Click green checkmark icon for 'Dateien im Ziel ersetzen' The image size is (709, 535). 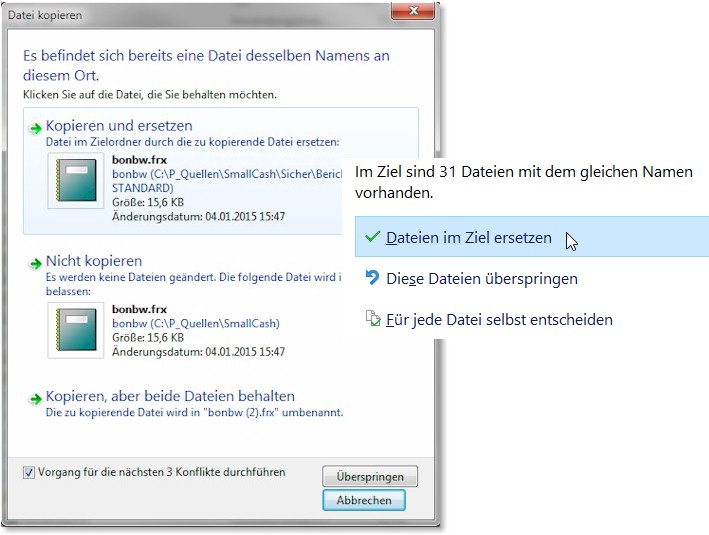point(372,238)
